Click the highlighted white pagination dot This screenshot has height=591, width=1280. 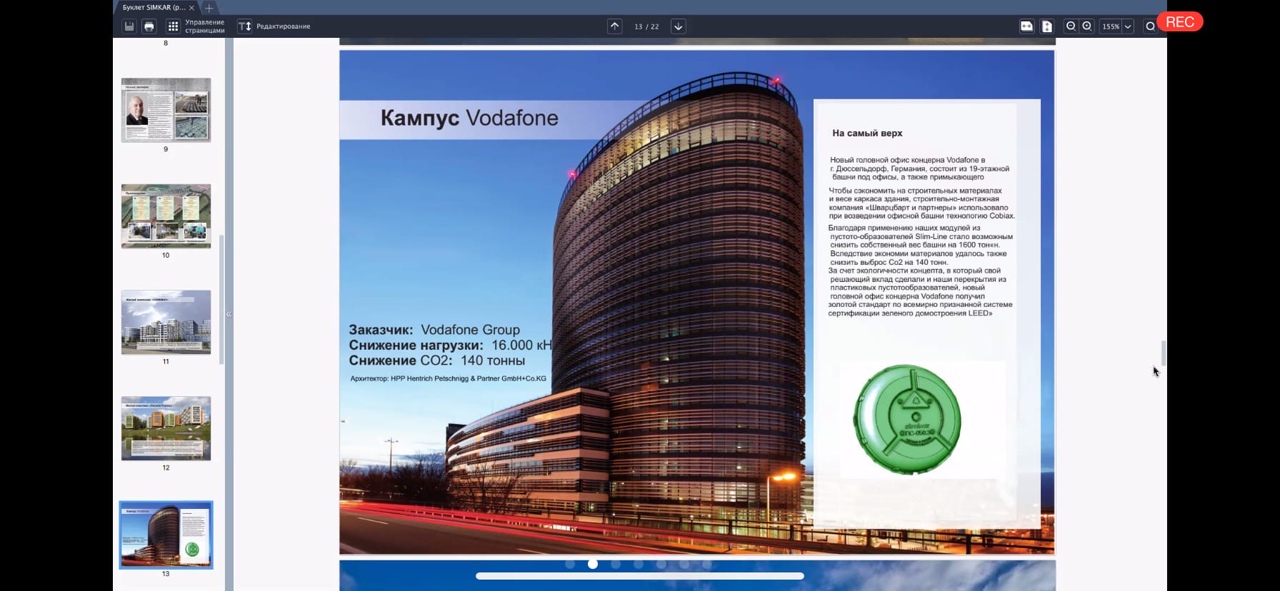point(593,564)
